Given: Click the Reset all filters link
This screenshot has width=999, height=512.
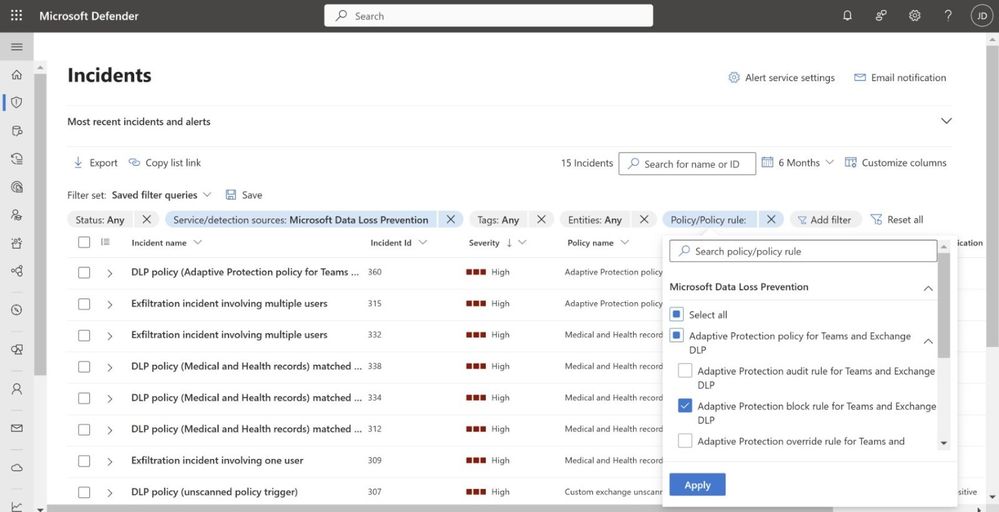Looking at the screenshot, I should coord(897,220).
